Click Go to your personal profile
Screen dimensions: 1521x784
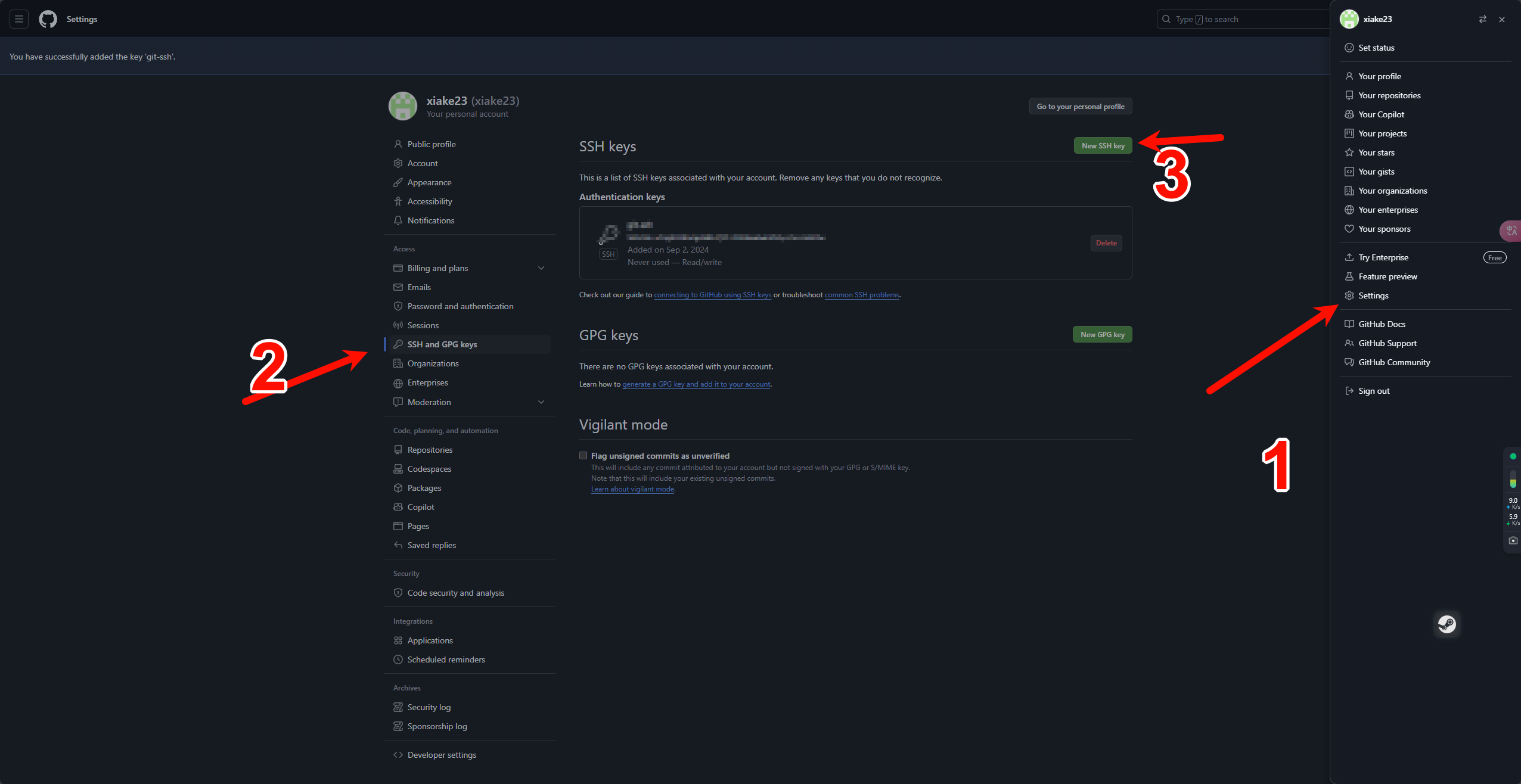coord(1080,107)
